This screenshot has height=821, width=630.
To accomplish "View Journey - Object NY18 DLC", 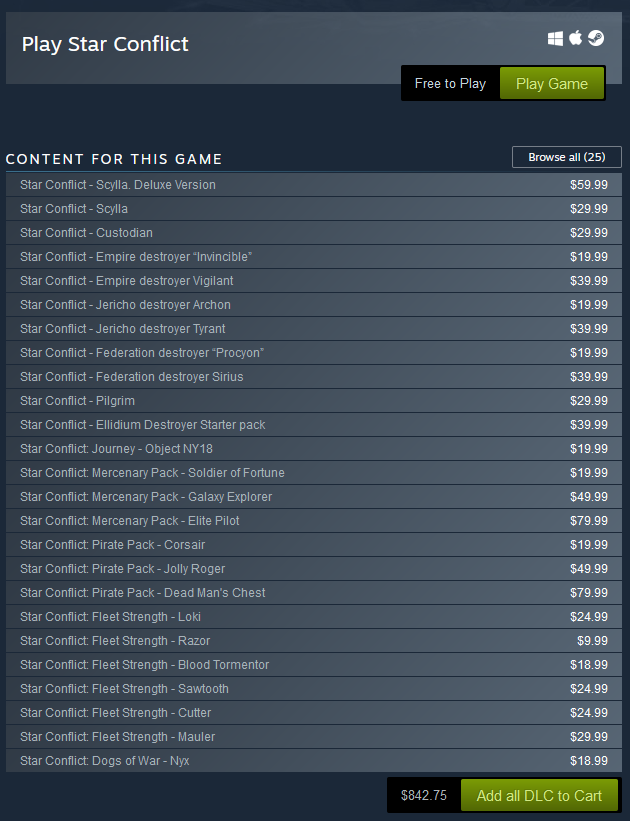I will [314, 449].
